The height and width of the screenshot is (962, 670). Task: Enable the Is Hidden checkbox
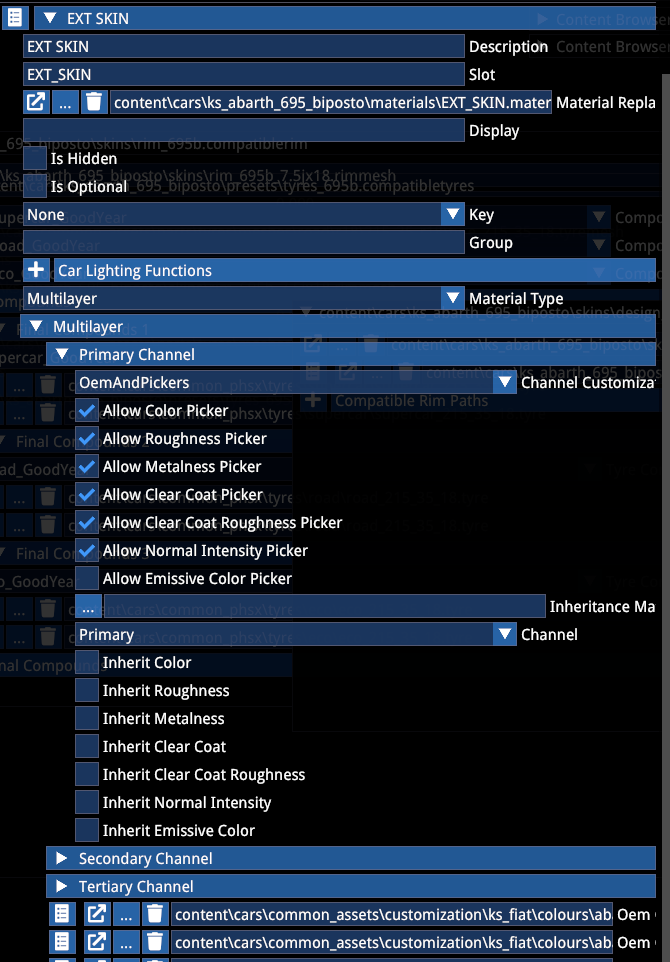[35, 159]
